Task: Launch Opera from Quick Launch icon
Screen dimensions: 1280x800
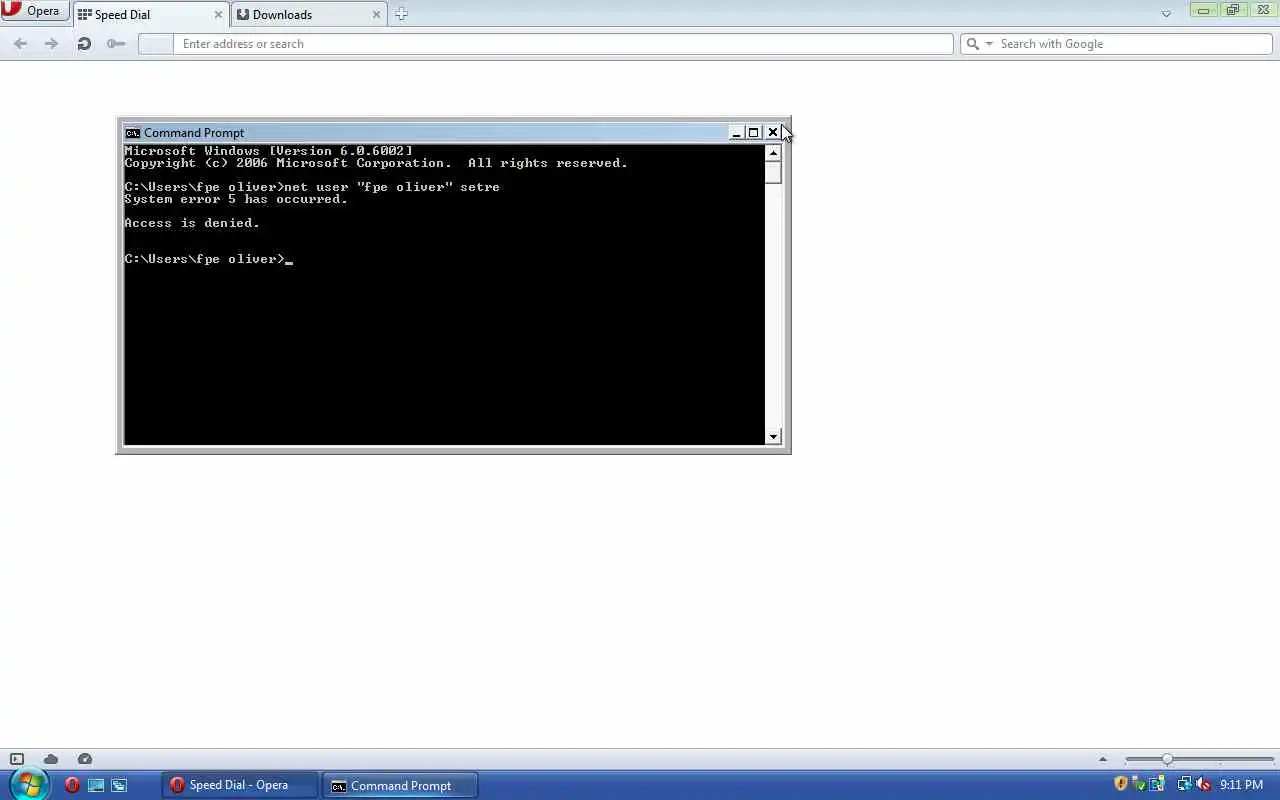Action: point(72,785)
